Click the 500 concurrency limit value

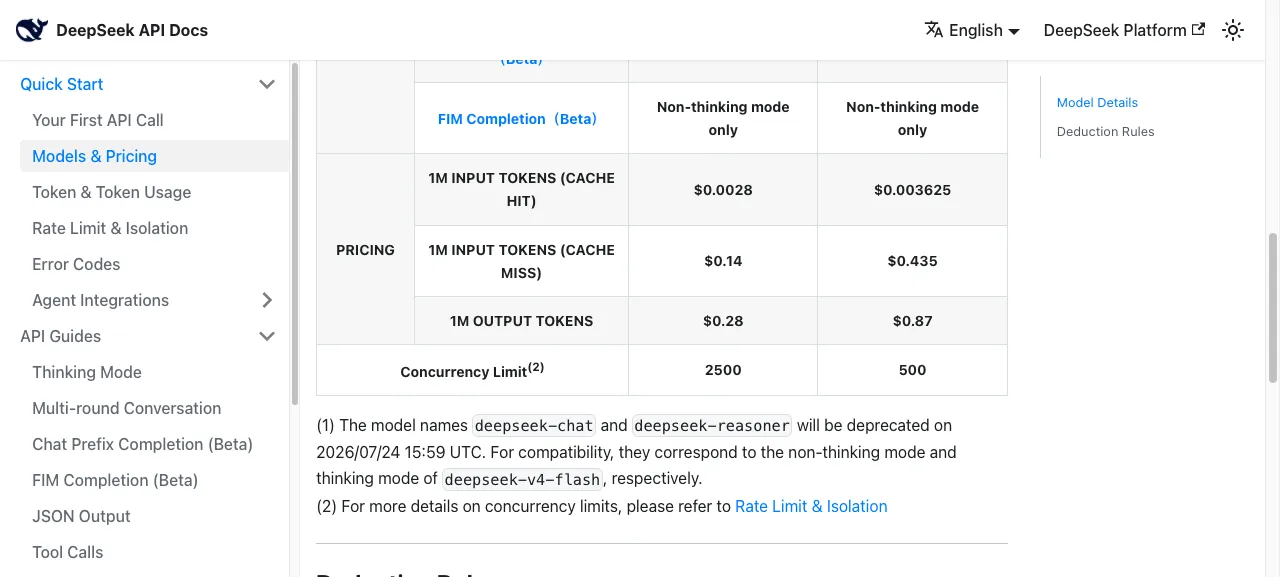pos(912,370)
